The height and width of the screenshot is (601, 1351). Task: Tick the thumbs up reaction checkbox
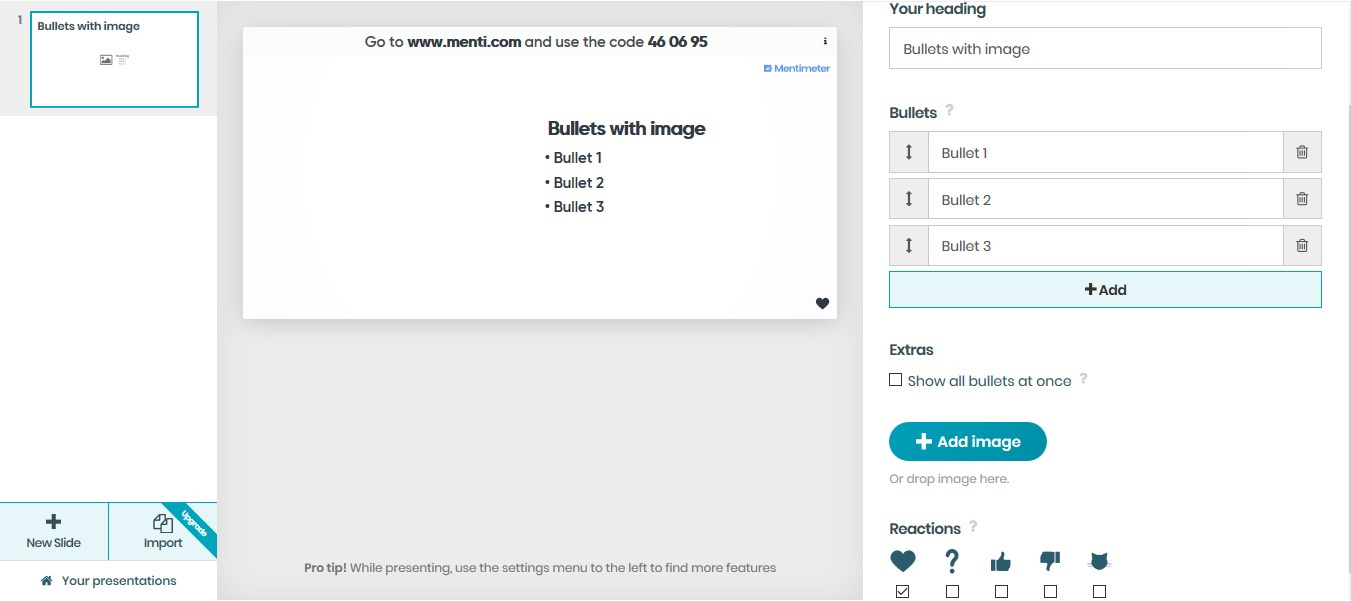pyautogui.click(x=1001, y=592)
